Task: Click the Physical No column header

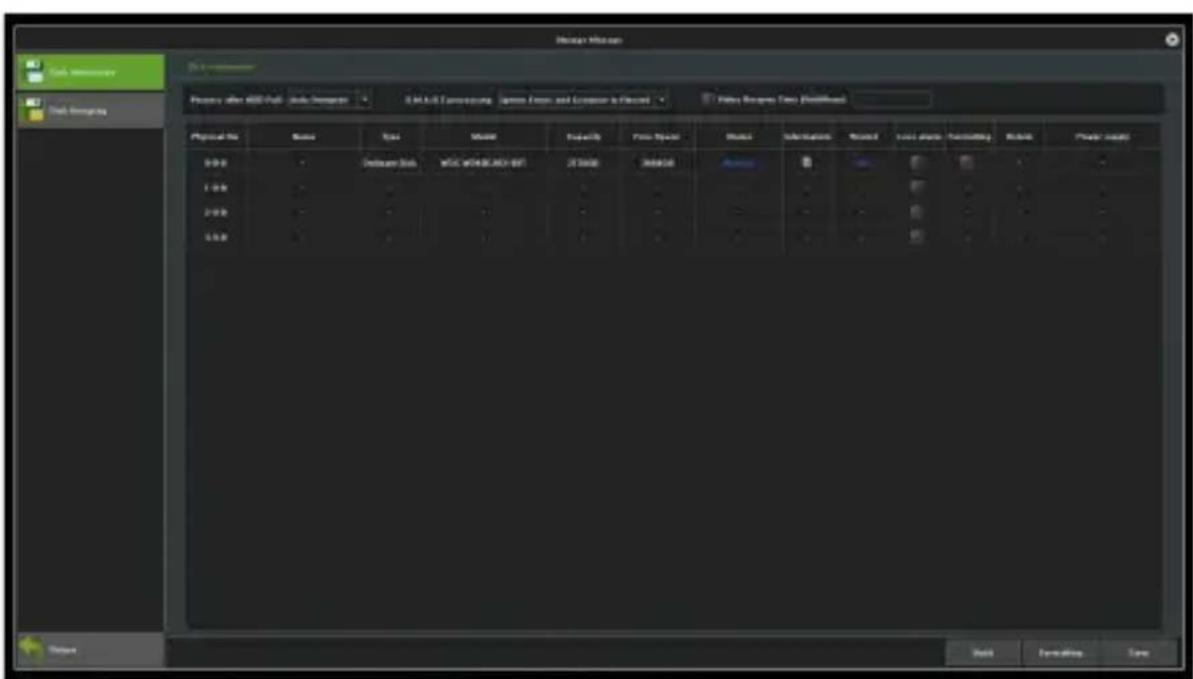Action: (x=215, y=136)
